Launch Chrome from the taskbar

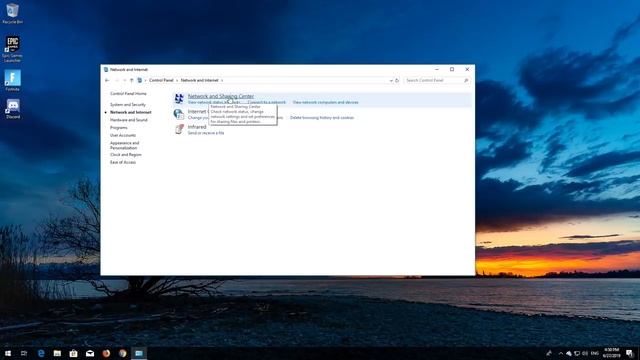click(122, 353)
